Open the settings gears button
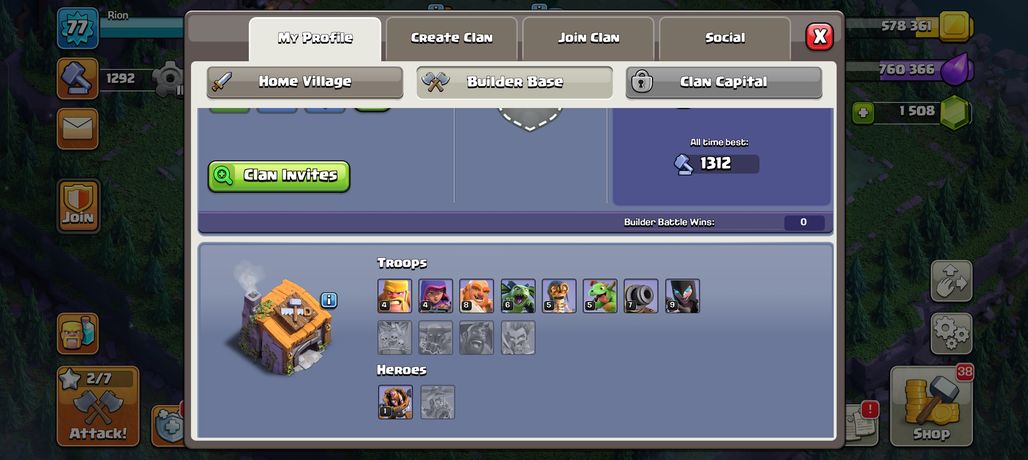1028x460 pixels. pyautogui.click(x=951, y=334)
